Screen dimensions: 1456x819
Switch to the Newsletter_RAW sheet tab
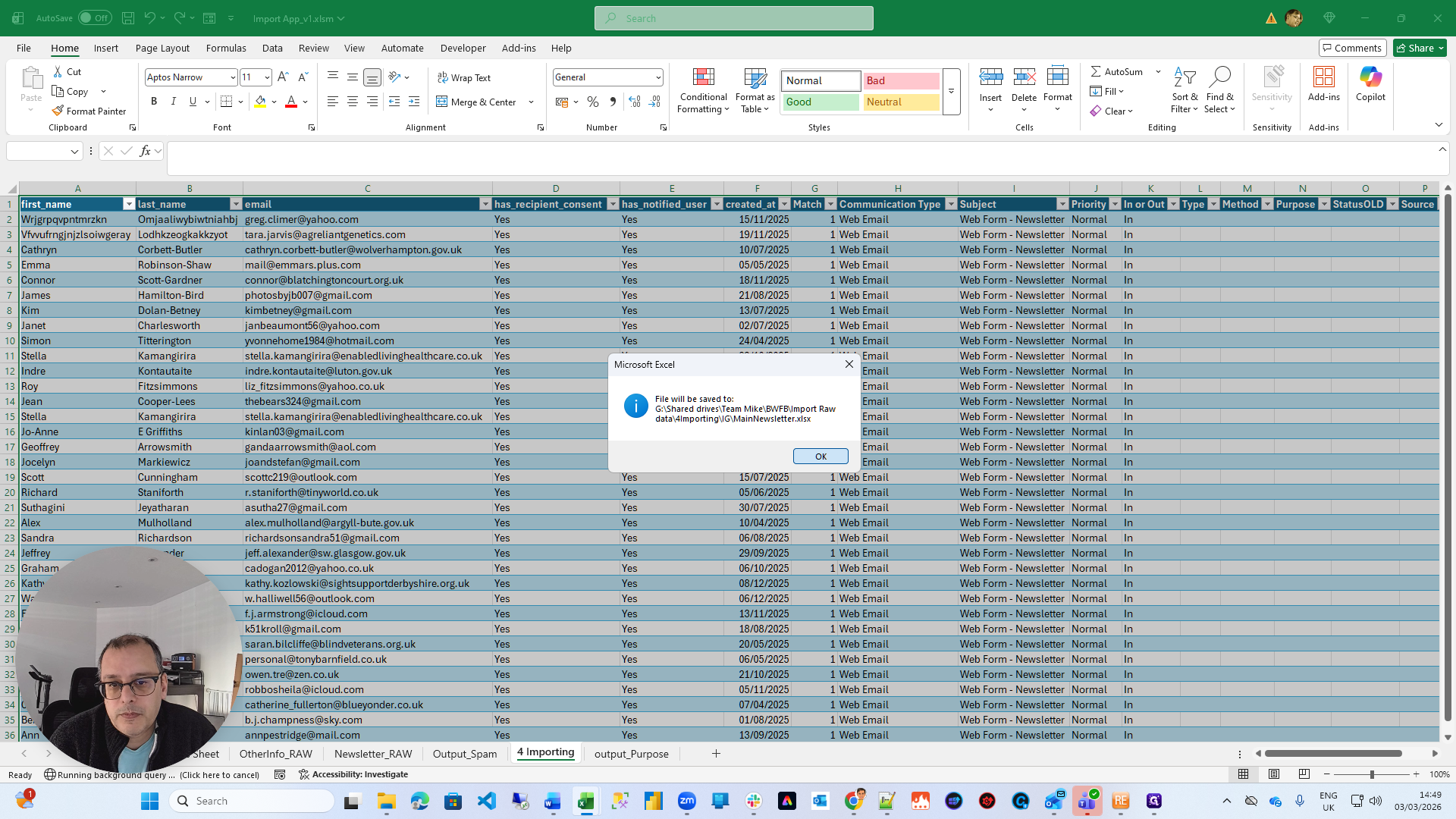[373, 754]
